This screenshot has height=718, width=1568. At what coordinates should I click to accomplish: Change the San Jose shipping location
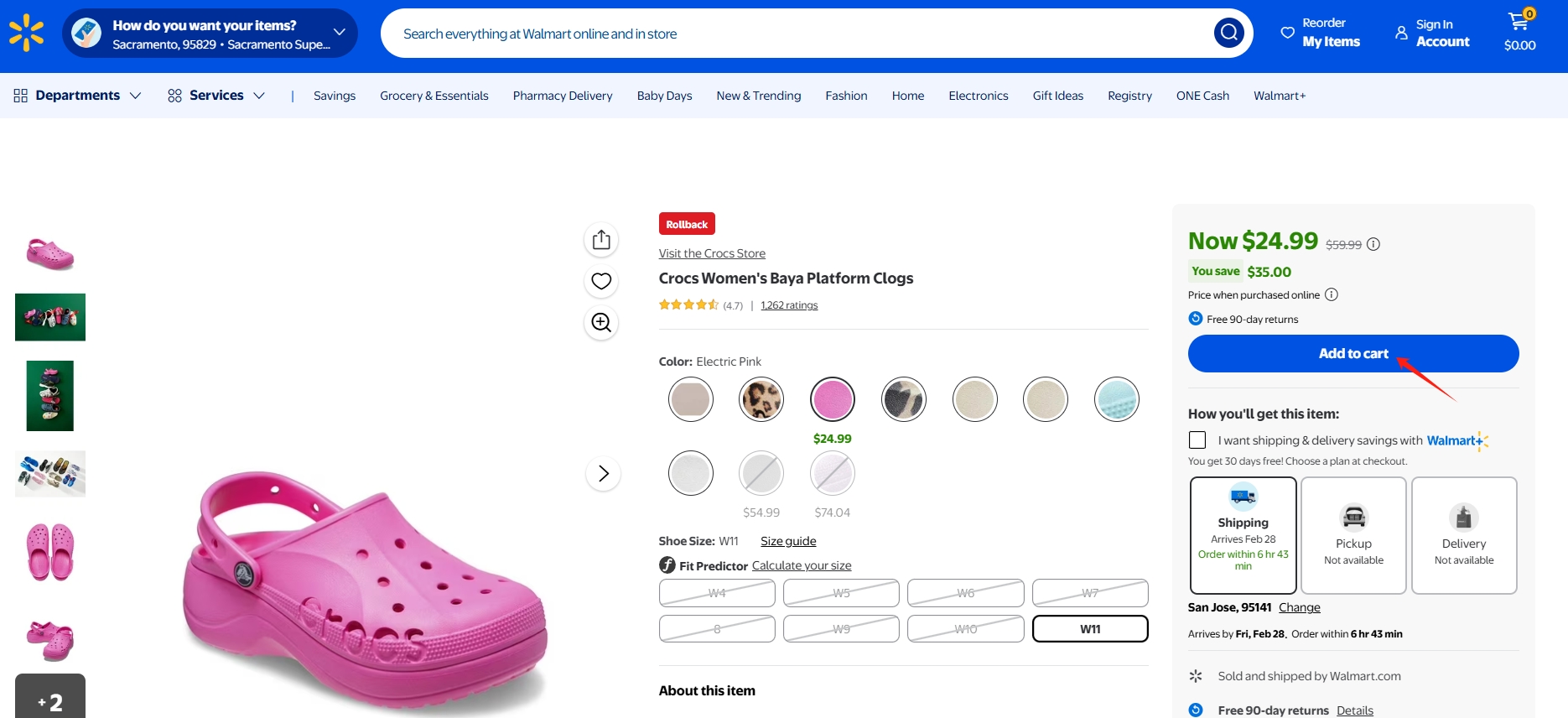click(1300, 607)
